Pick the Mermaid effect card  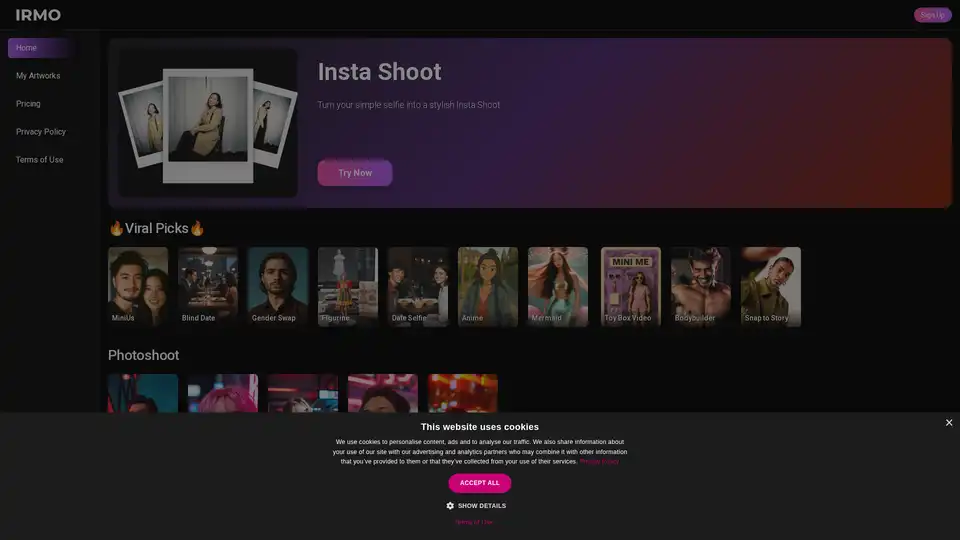558,287
